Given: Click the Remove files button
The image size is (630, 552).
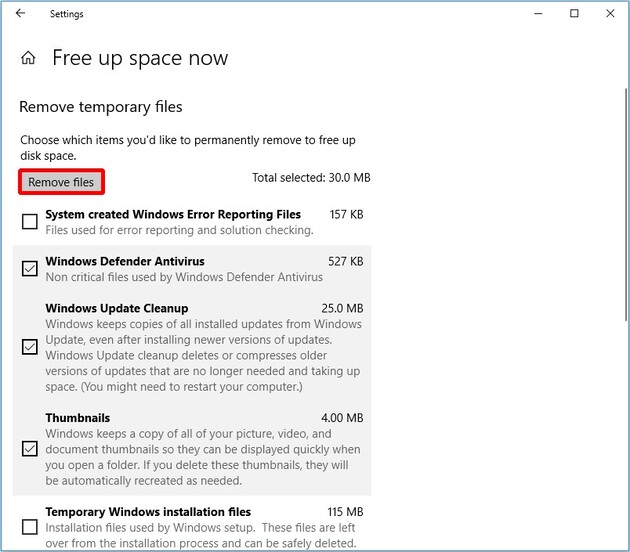Looking at the screenshot, I should click(x=61, y=182).
